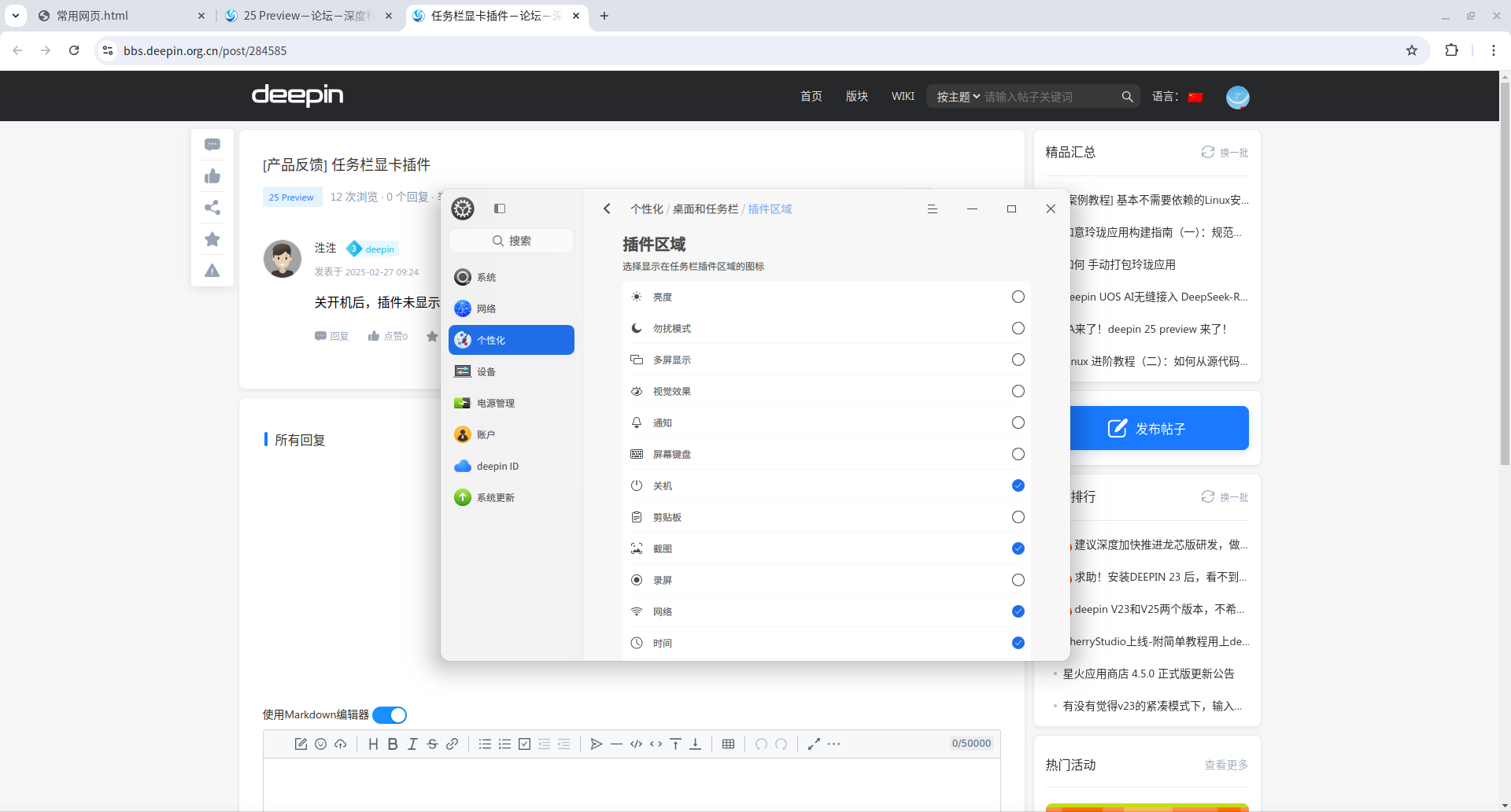
Task: Open the 按主题 search dropdown
Action: point(958,97)
